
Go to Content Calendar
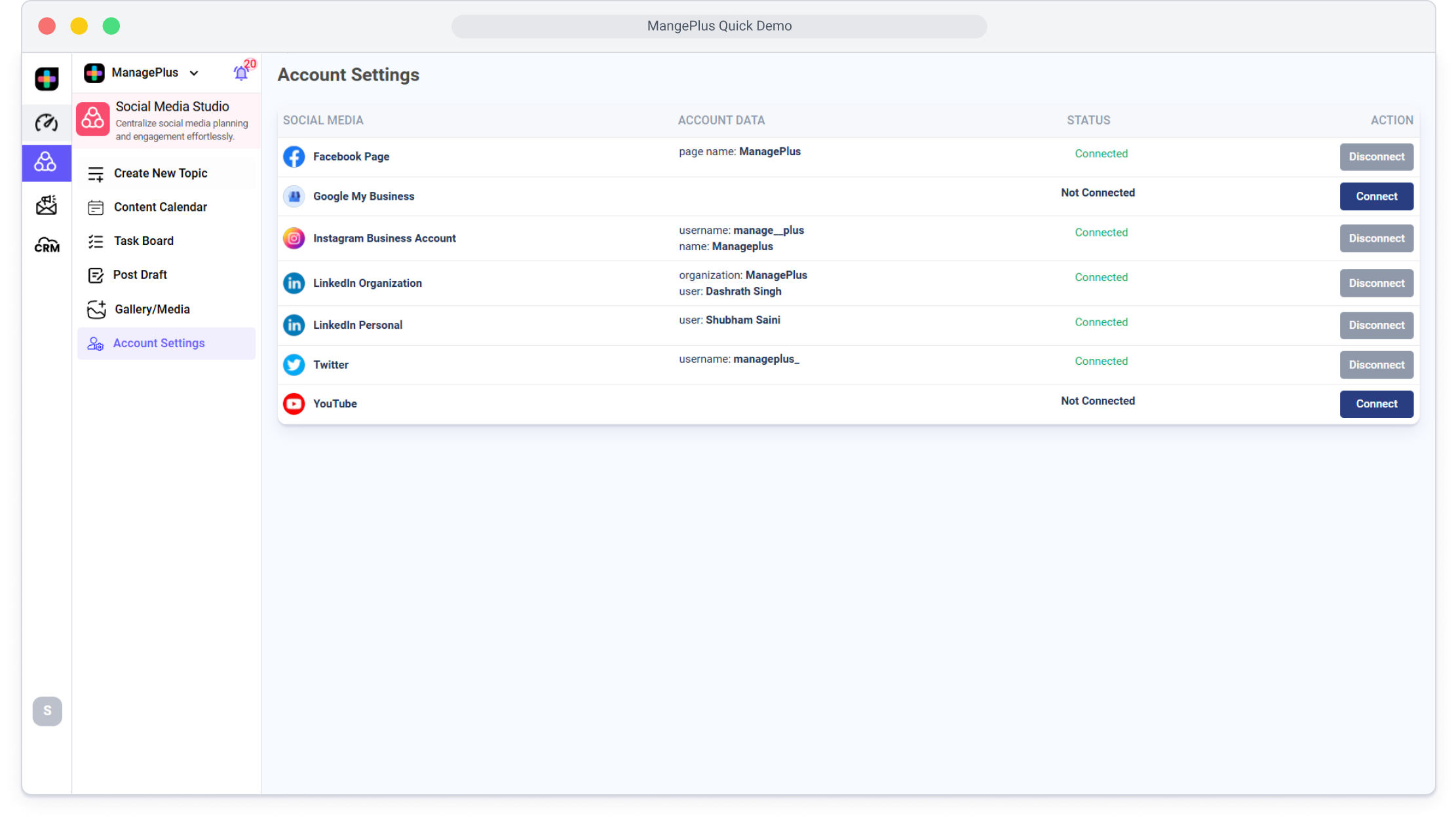coord(161,207)
